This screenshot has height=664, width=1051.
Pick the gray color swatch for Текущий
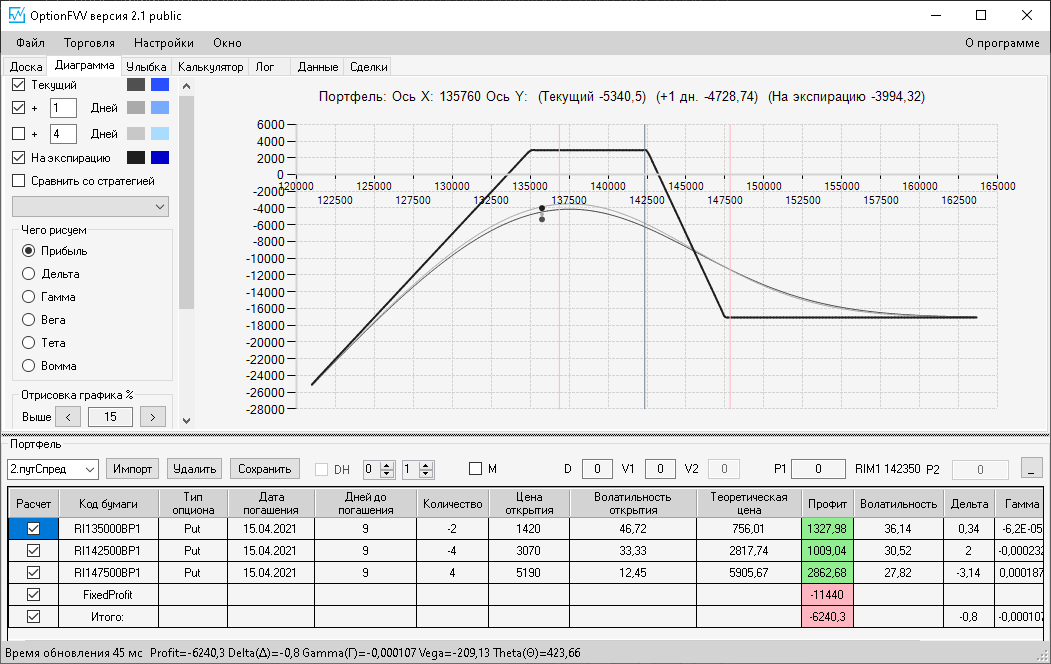(x=136, y=84)
